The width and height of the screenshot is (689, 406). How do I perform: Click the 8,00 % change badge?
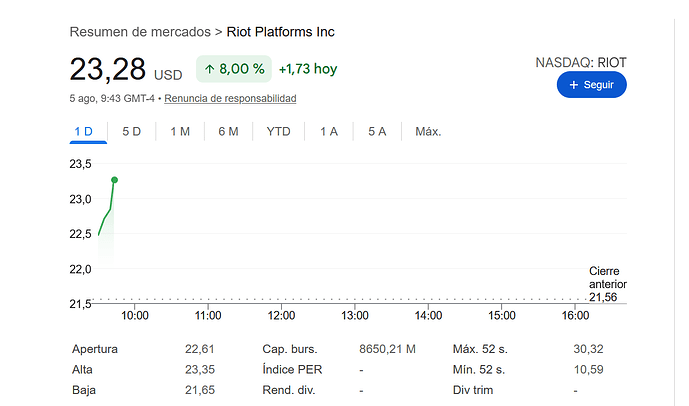click(234, 69)
